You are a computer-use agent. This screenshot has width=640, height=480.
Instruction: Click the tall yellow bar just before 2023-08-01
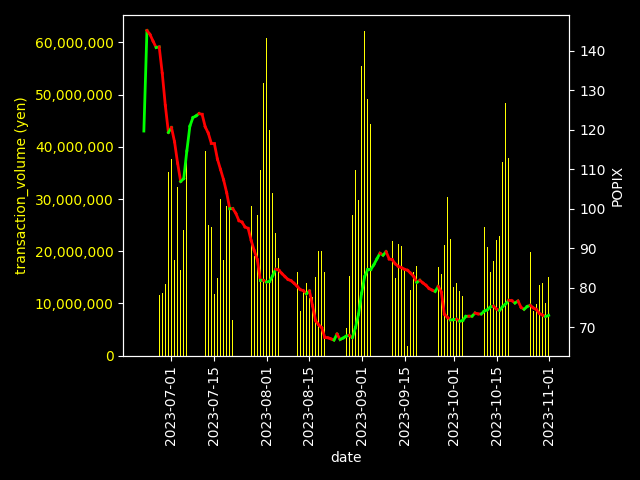pyautogui.click(x=267, y=197)
